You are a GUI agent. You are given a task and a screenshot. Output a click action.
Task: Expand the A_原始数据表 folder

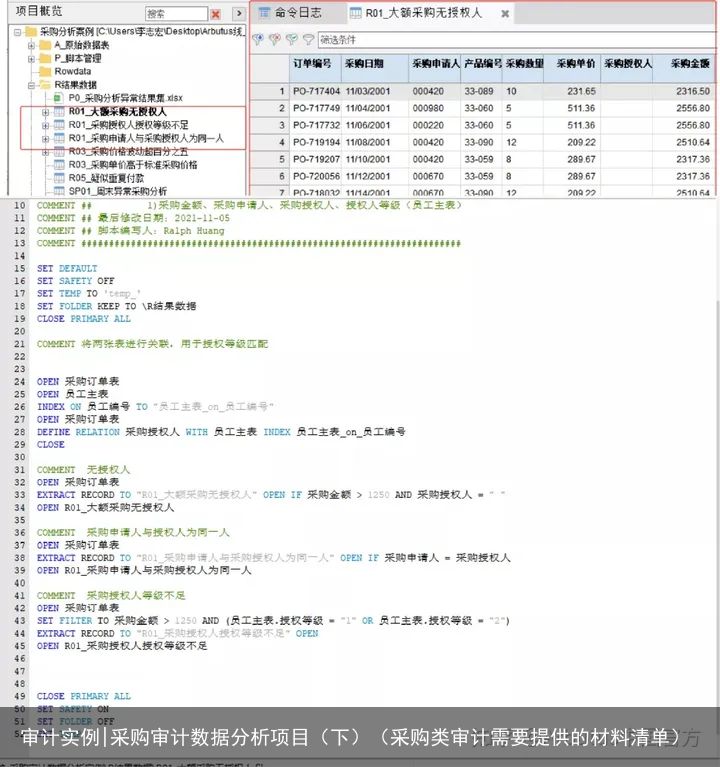(x=31, y=45)
